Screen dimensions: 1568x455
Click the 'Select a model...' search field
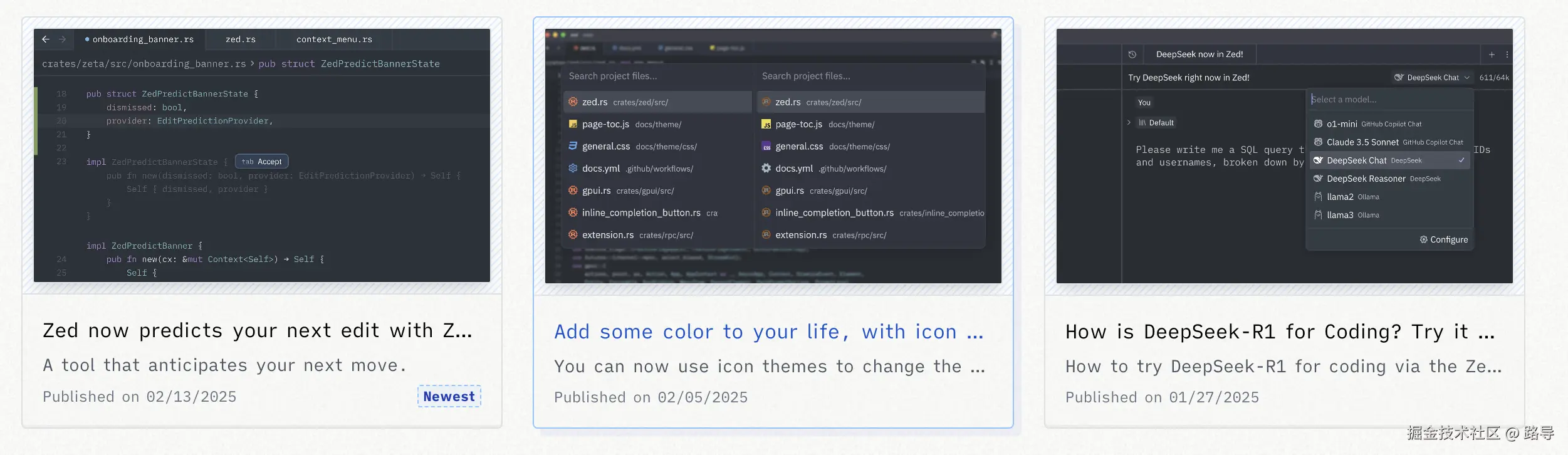1391,99
